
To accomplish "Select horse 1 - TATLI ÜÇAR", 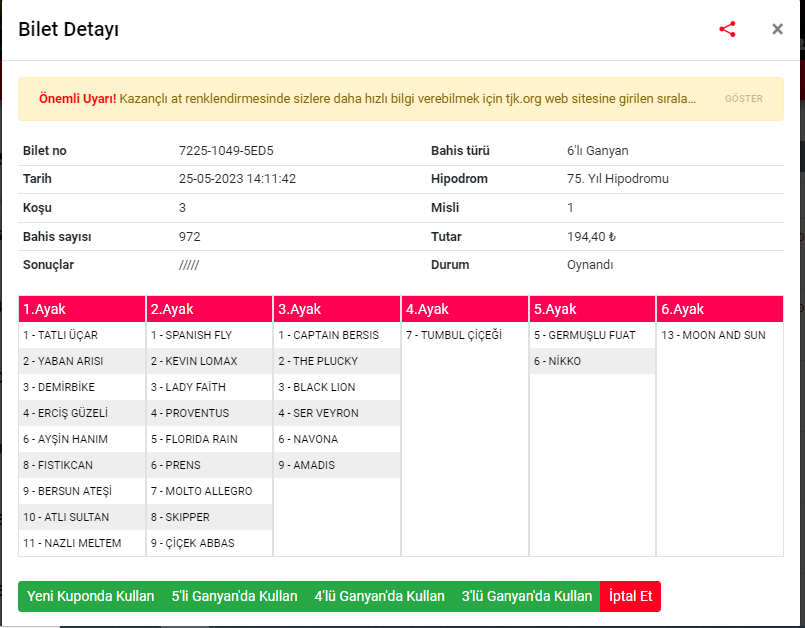I will point(82,335).
